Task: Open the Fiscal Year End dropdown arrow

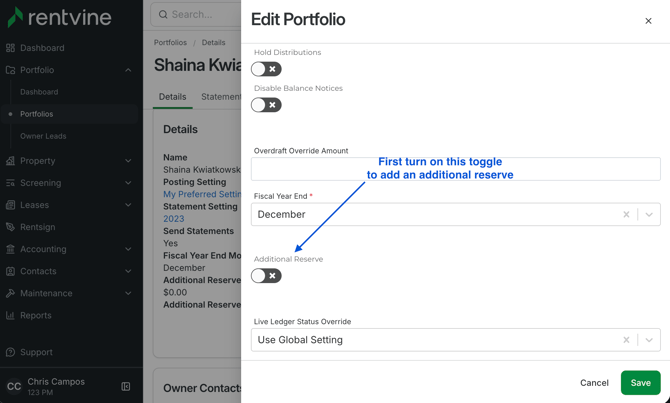Action: tap(649, 215)
